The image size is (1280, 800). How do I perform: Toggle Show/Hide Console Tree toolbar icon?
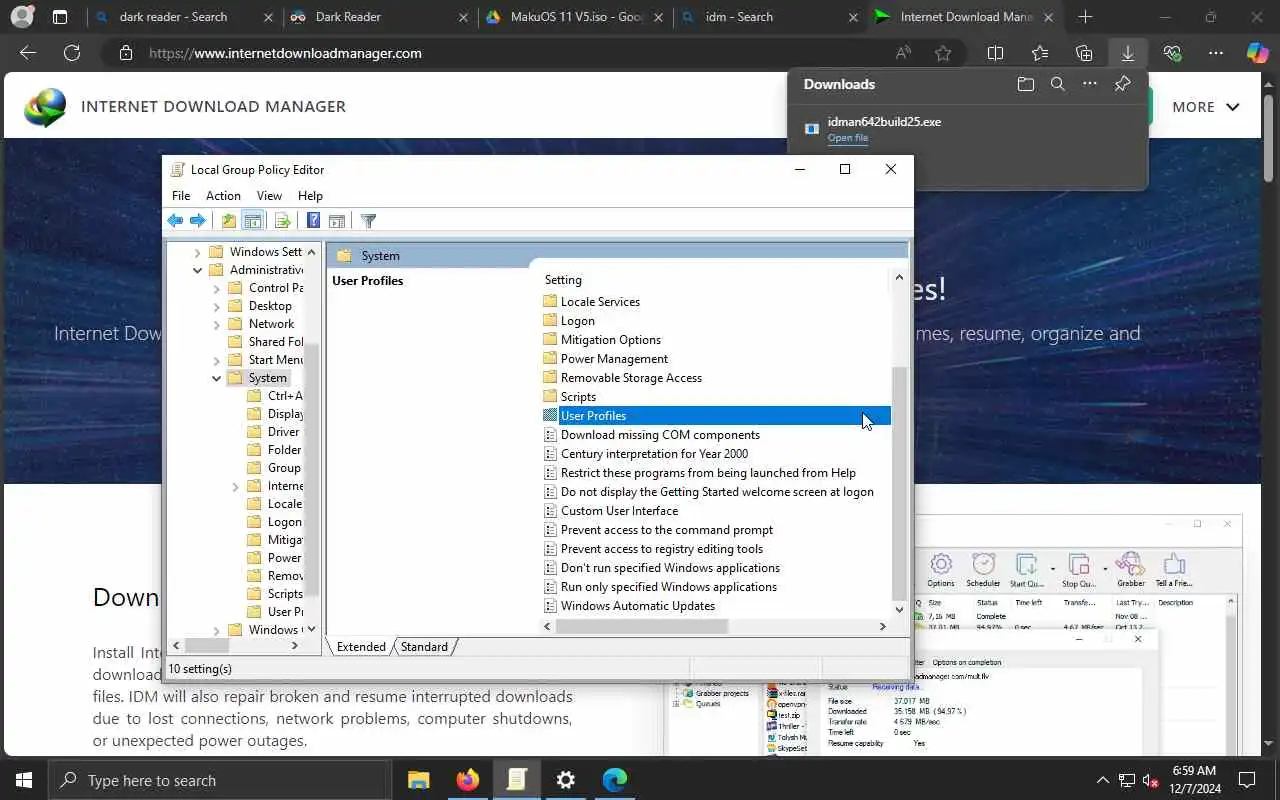(x=253, y=221)
